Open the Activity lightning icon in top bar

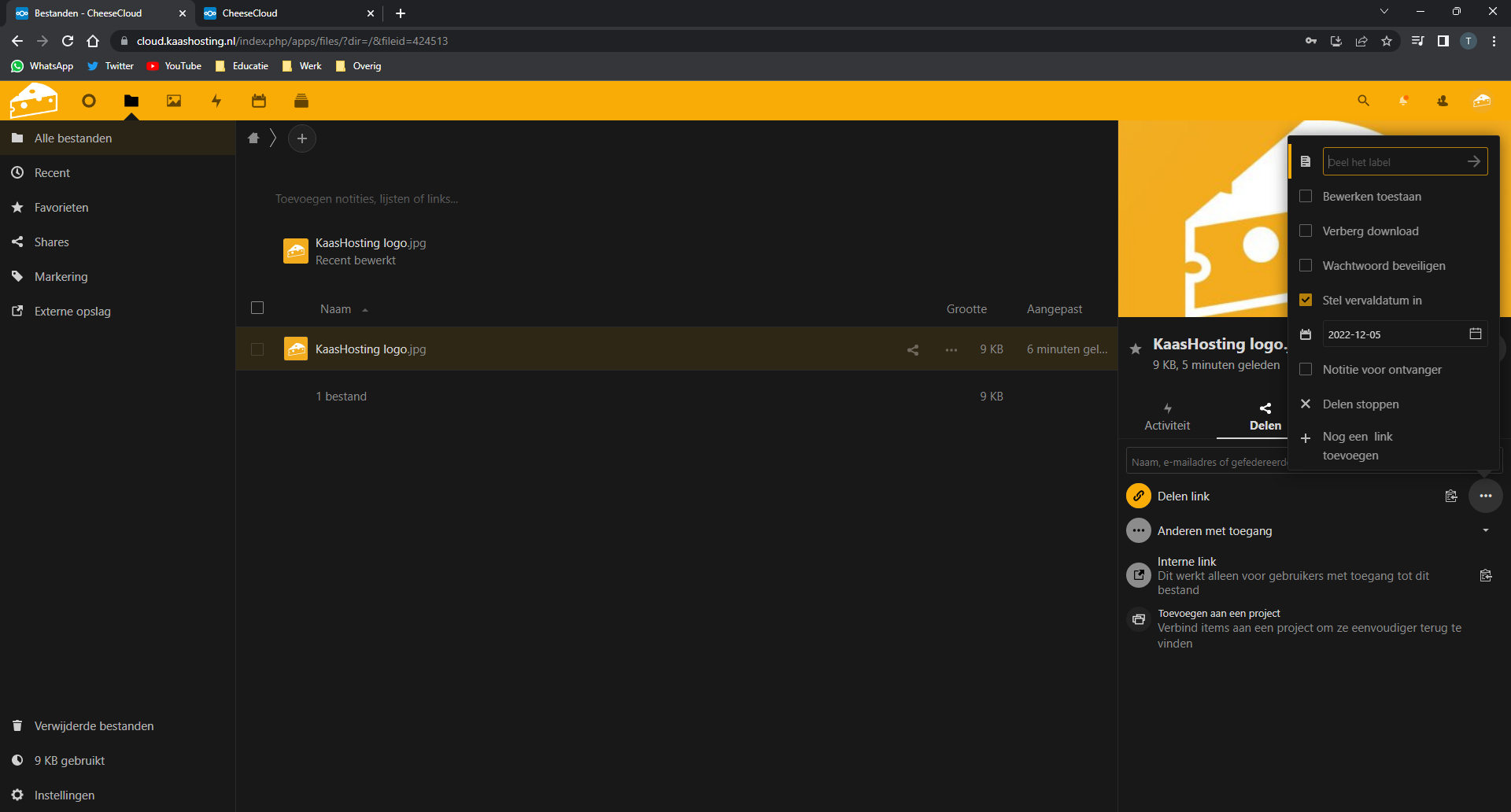click(x=216, y=101)
